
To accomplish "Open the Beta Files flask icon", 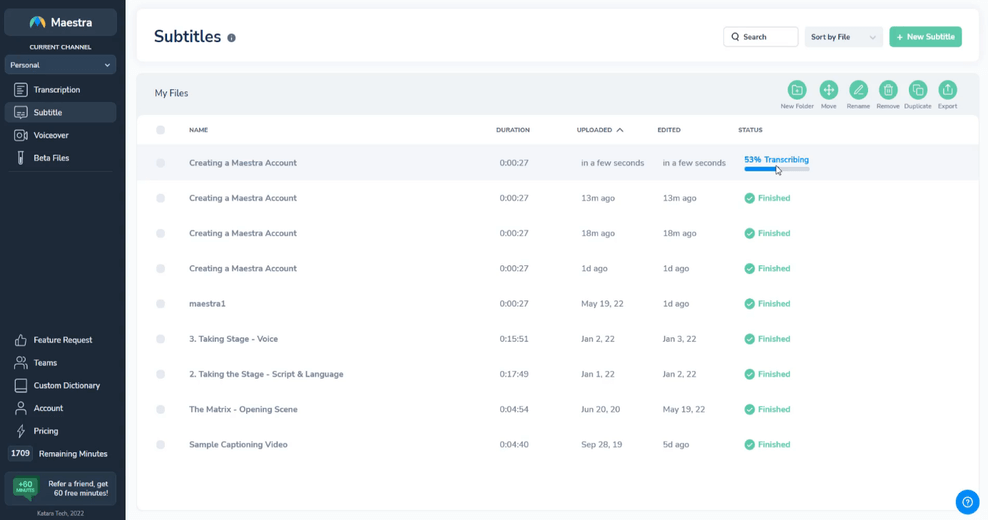I will pyautogui.click(x=21, y=158).
